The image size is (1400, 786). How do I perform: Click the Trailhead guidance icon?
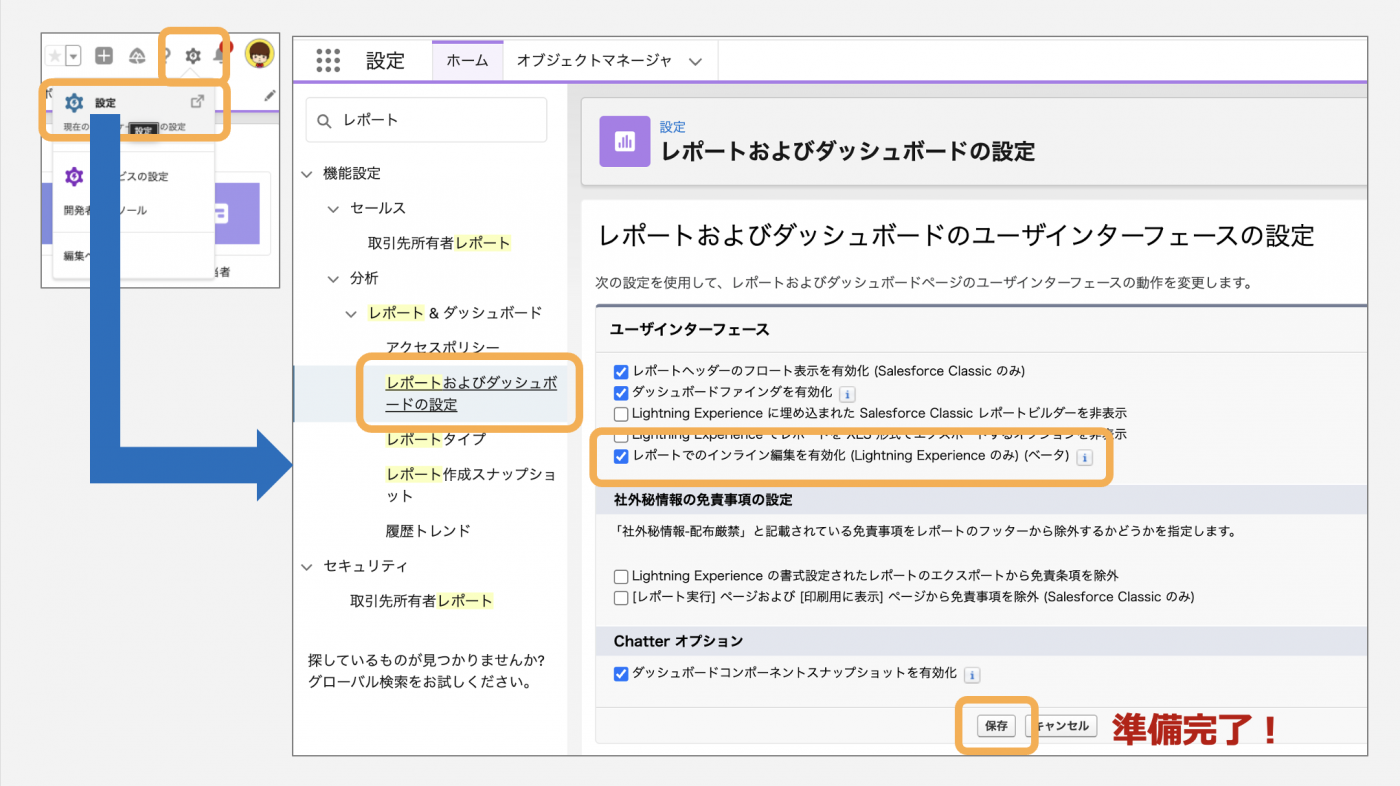pos(138,56)
